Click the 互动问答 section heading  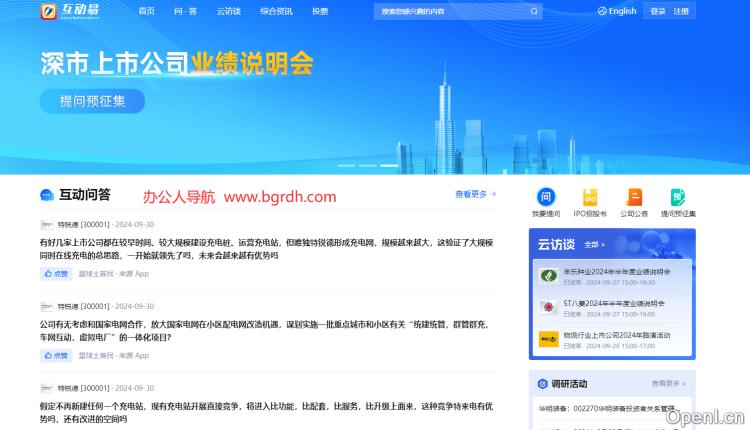[85, 195]
